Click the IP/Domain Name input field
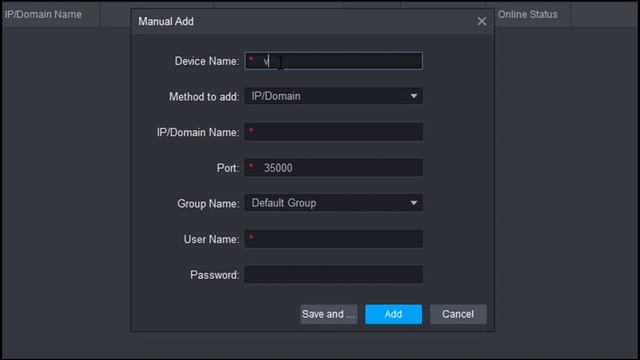640x360 pixels. [333, 132]
